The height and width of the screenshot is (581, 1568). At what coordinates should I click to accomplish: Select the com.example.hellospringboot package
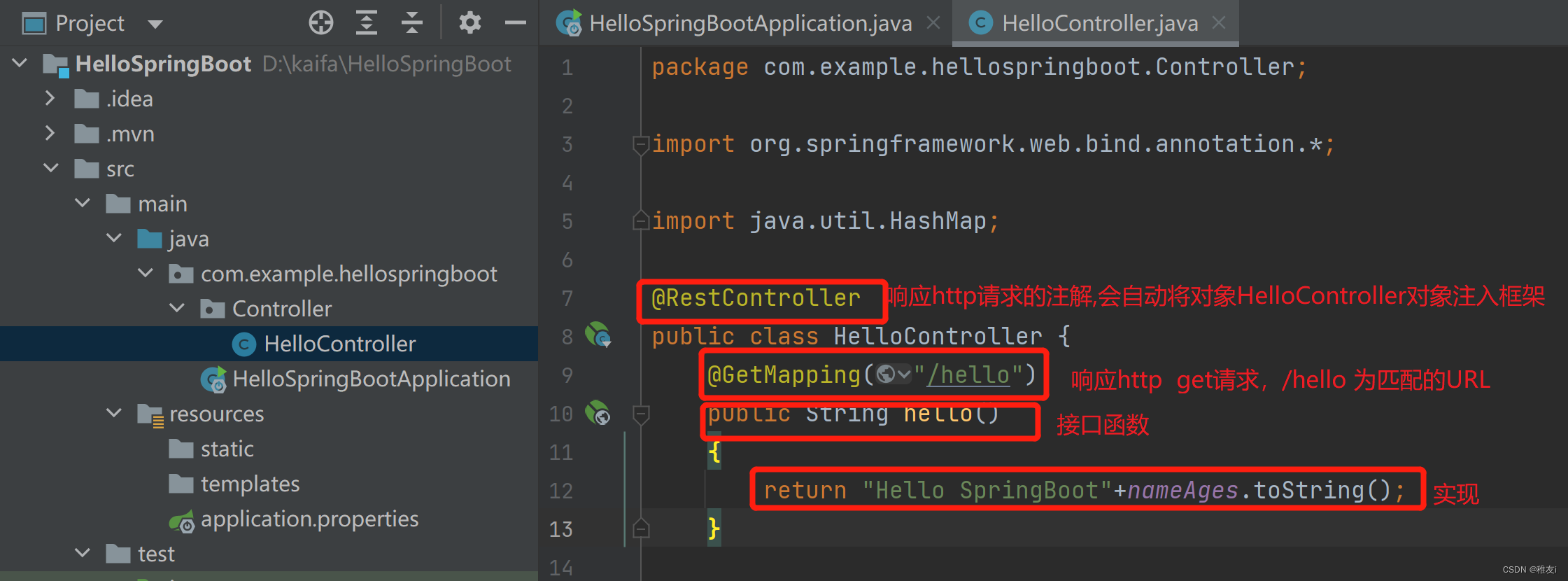click(349, 274)
